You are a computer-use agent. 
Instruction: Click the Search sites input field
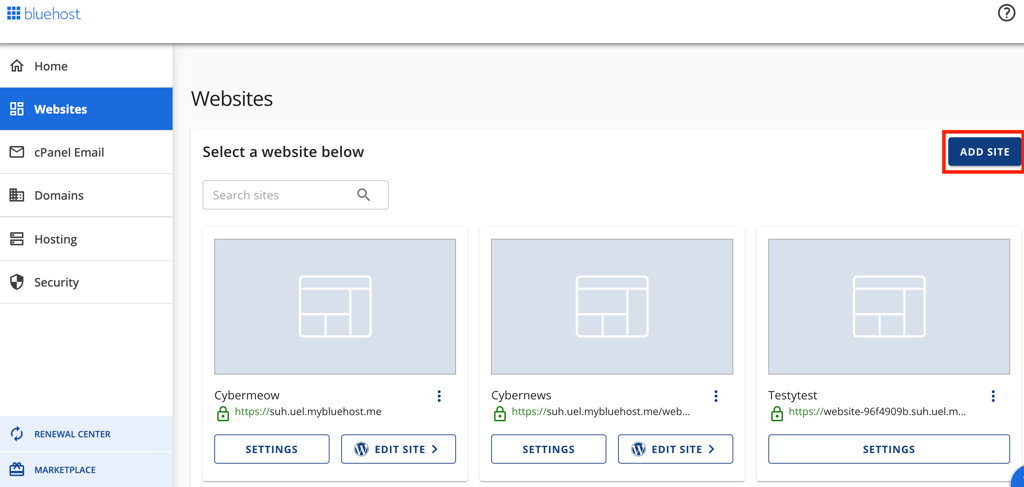pos(296,195)
